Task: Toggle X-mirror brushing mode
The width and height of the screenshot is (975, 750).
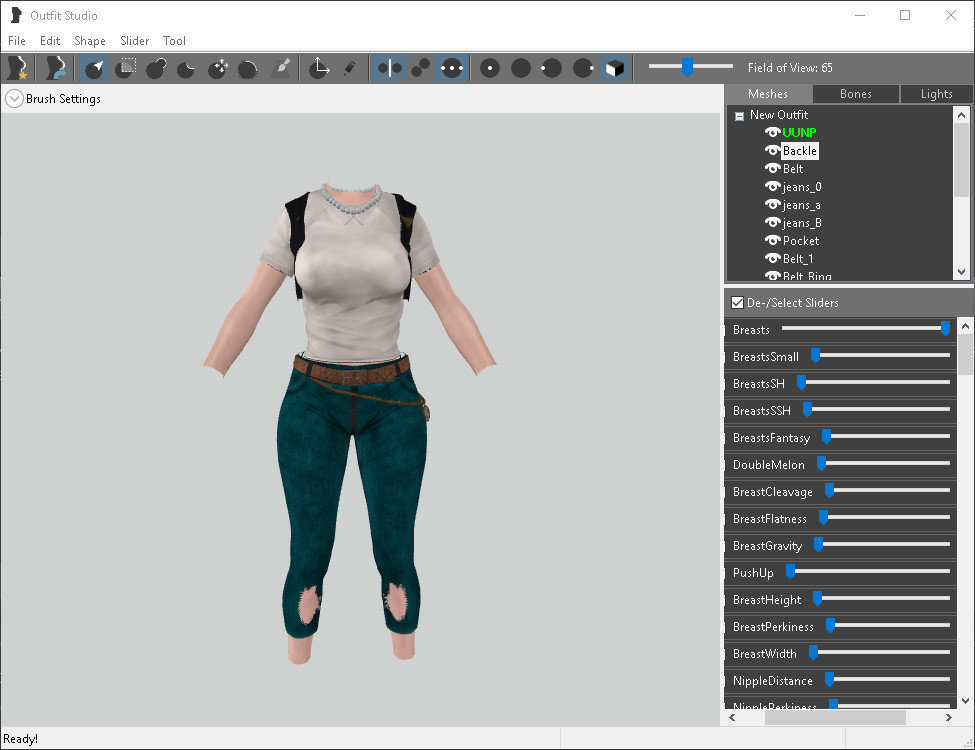Action: [389, 67]
